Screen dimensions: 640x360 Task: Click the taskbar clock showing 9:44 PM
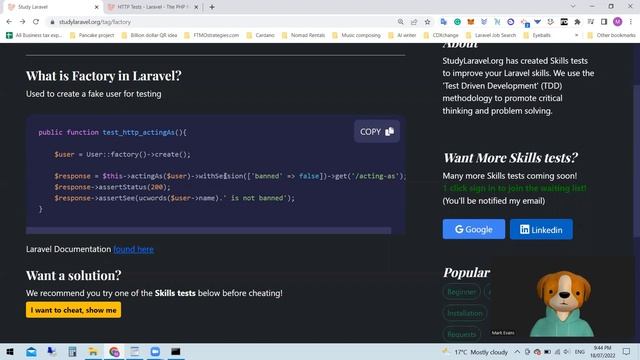(x=602, y=352)
